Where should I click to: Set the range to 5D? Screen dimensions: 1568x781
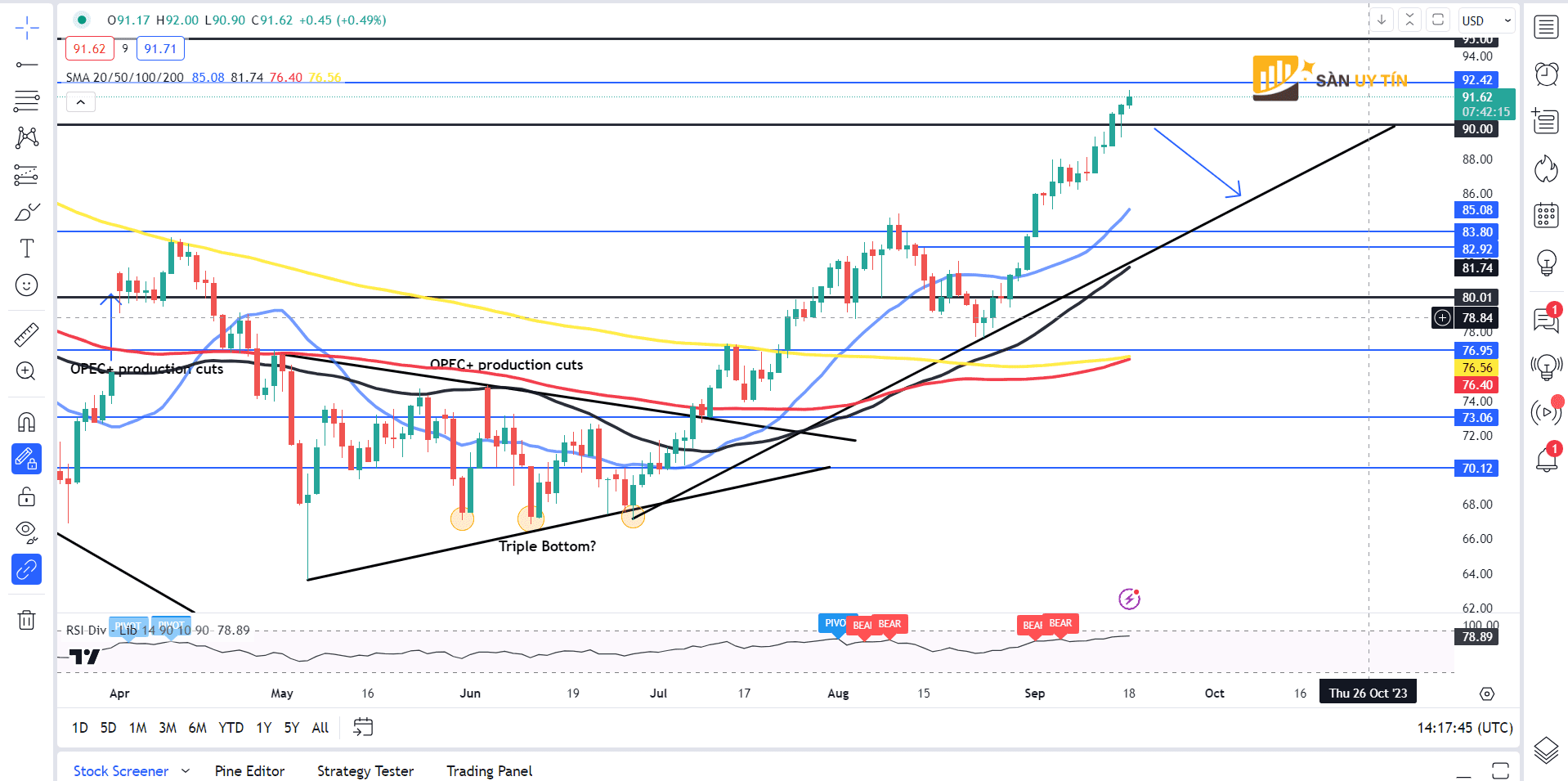point(109,727)
